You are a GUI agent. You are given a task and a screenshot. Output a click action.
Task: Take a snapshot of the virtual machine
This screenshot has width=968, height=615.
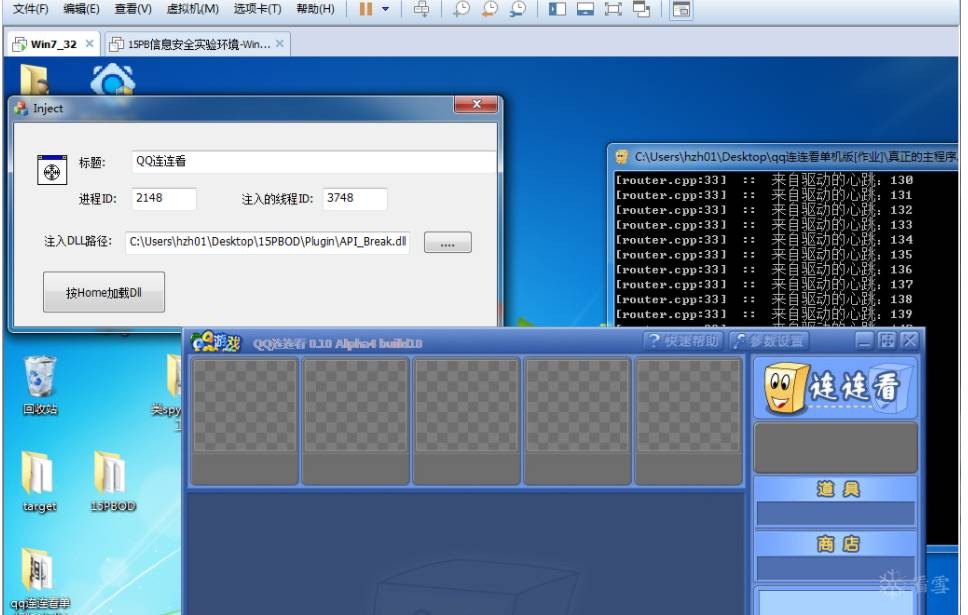461,9
